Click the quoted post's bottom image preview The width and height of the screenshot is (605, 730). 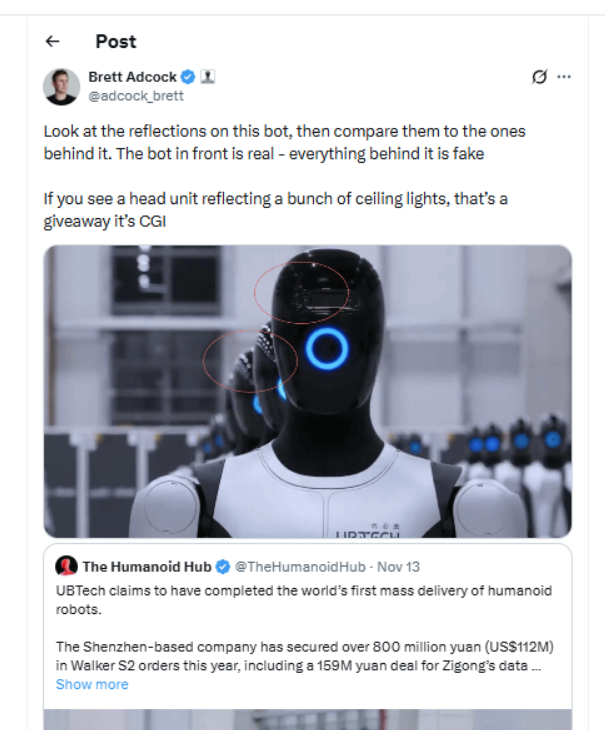pyautogui.click(x=308, y=720)
